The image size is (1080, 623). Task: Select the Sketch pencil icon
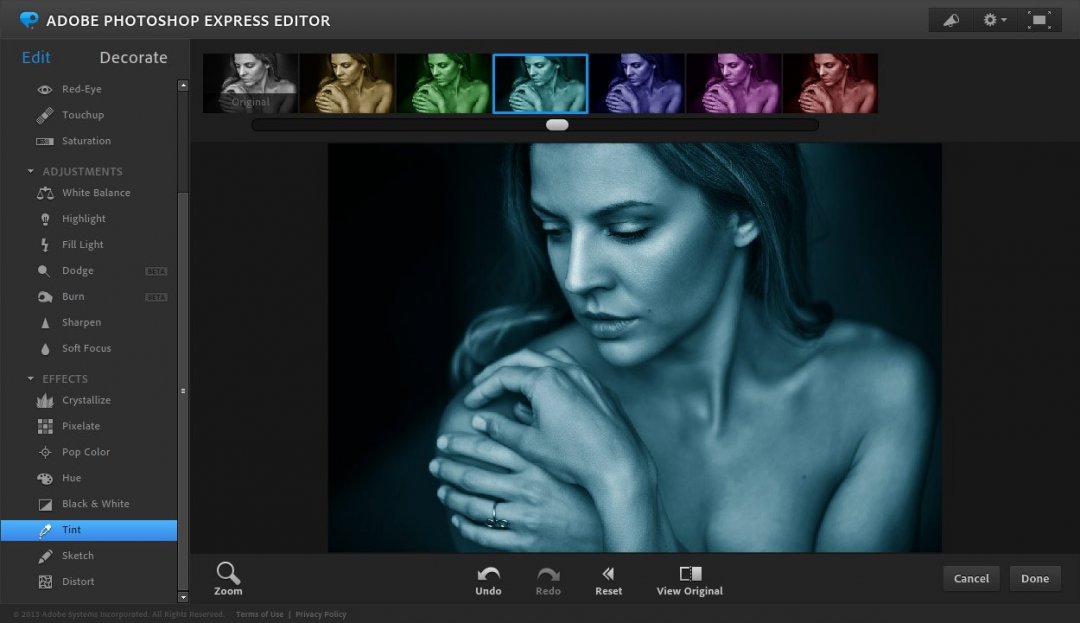[45, 556]
